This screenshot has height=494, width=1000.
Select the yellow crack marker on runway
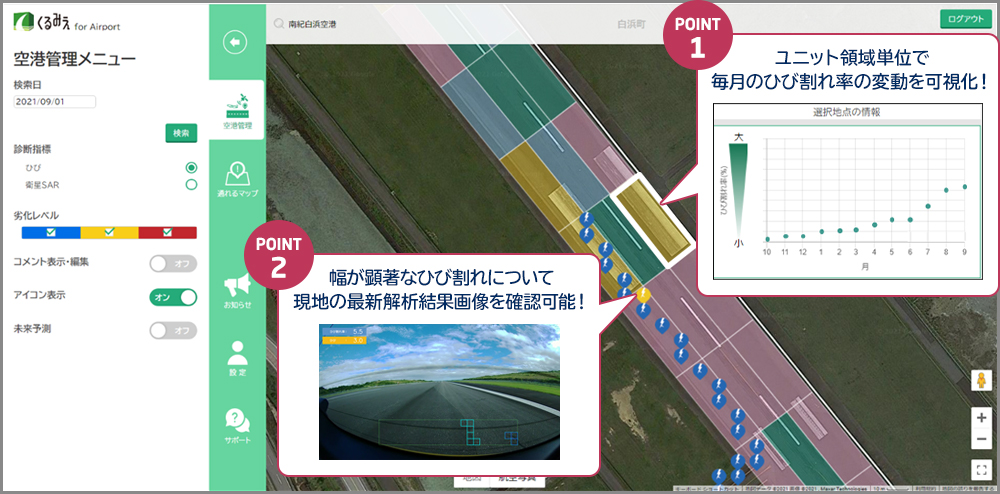(644, 295)
